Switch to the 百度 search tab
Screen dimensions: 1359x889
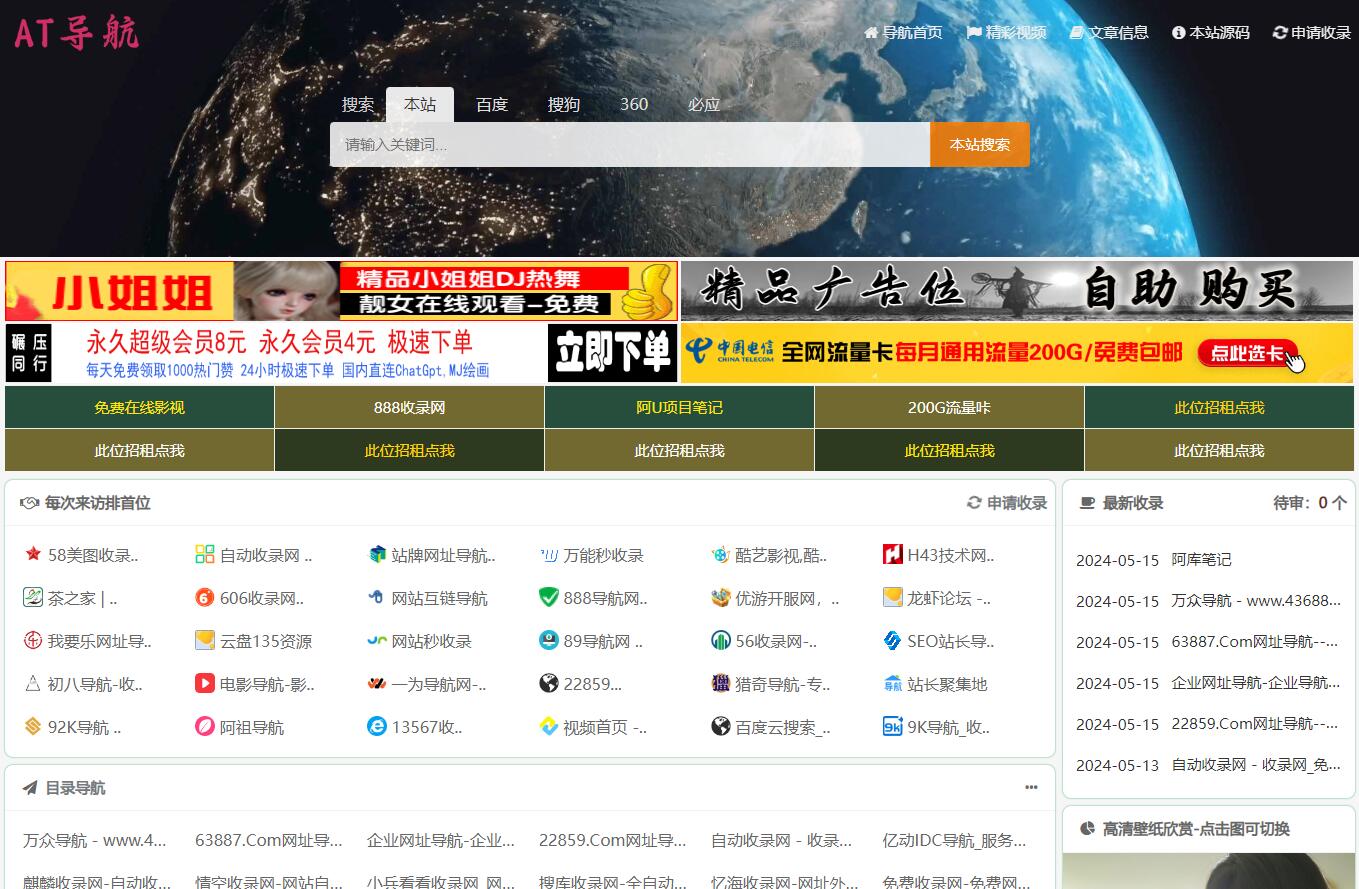tap(491, 105)
